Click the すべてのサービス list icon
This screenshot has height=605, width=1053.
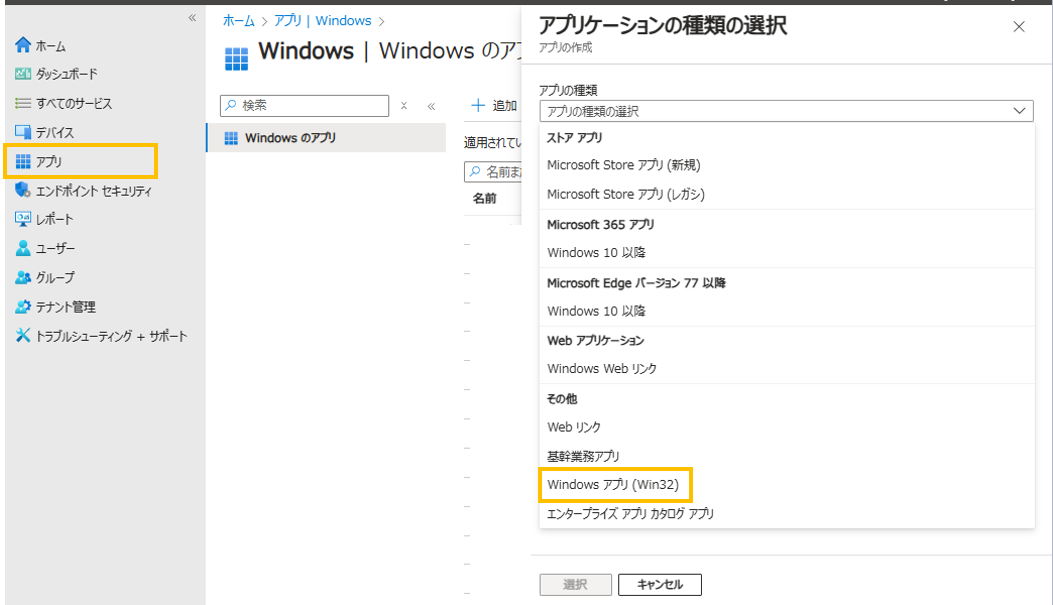(23, 103)
